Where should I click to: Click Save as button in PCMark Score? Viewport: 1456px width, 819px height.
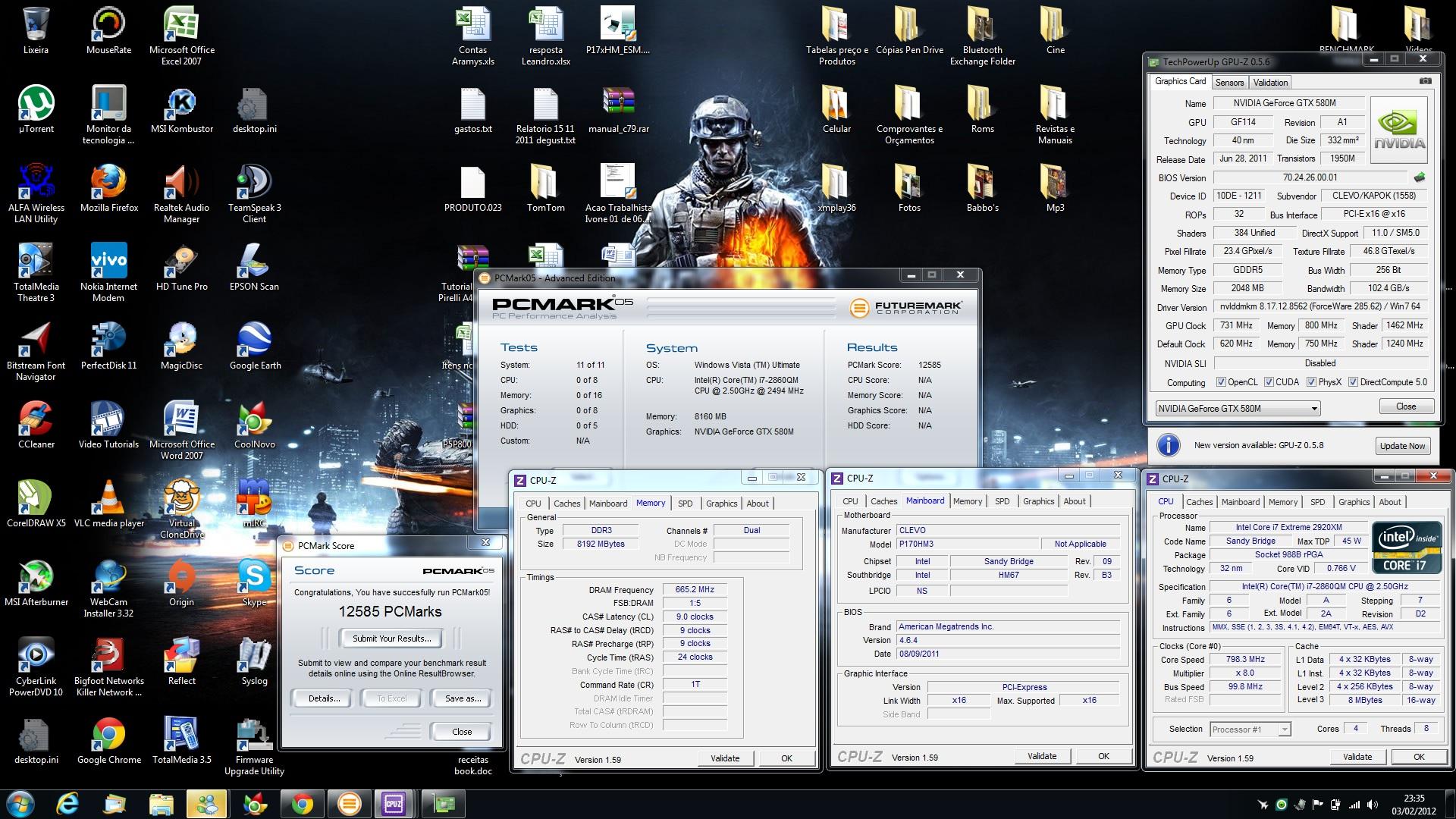coord(463,698)
